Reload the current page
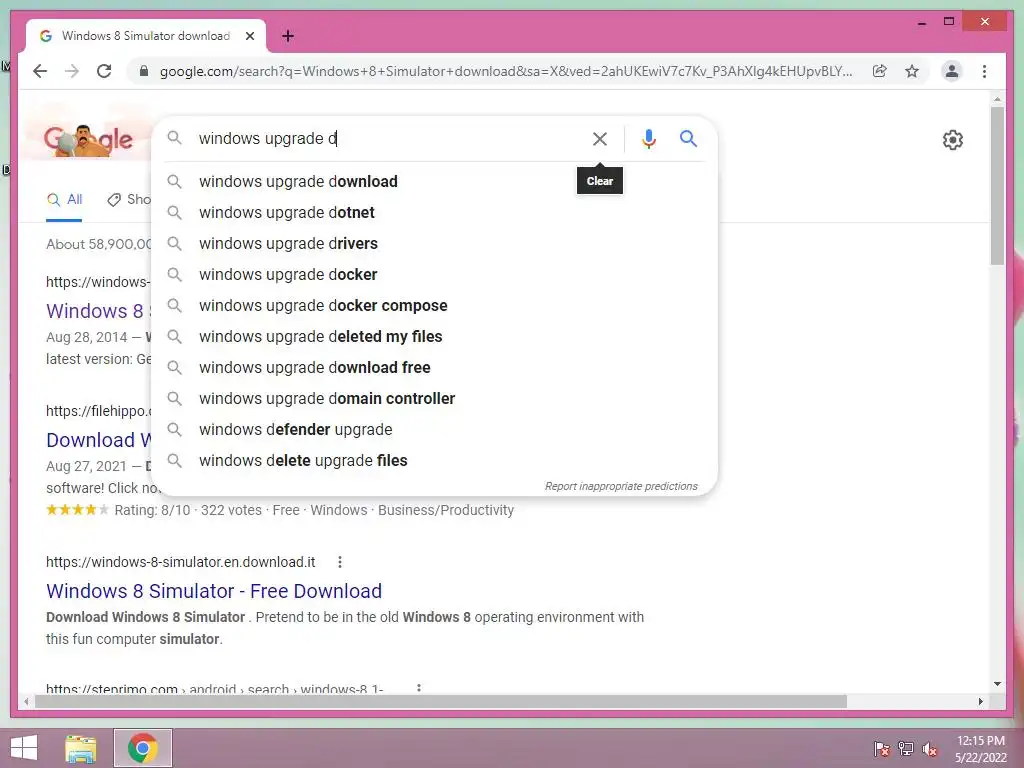This screenshot has height=768, width=1024. pos(104,71)
